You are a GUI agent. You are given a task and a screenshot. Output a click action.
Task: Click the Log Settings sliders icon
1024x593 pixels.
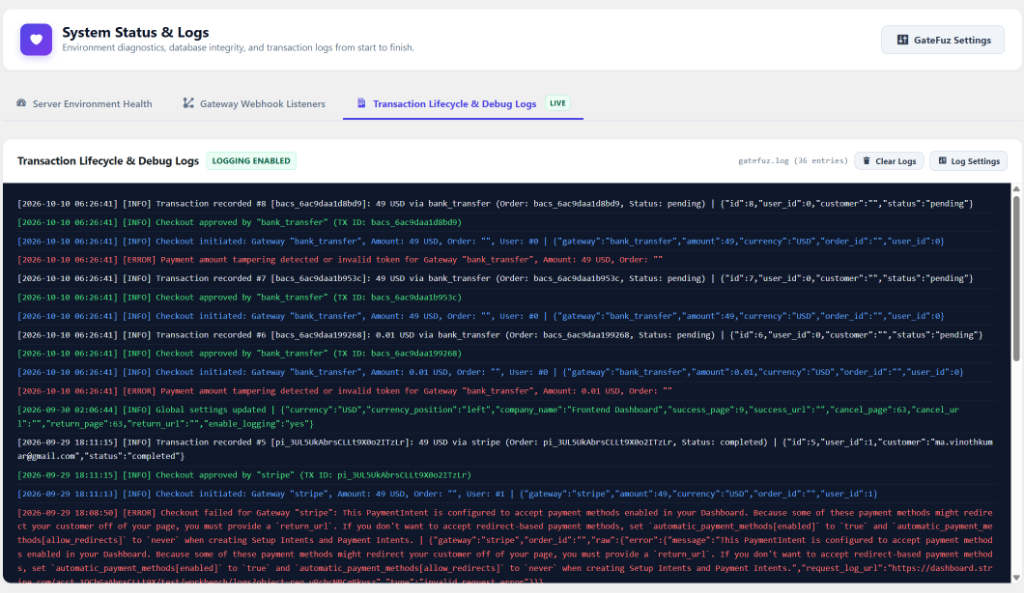(942, 161)
